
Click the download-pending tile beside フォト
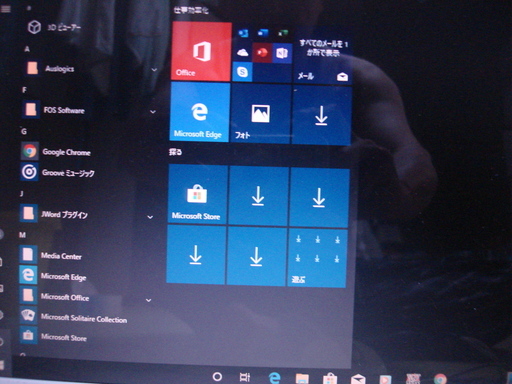coord(321,116)
